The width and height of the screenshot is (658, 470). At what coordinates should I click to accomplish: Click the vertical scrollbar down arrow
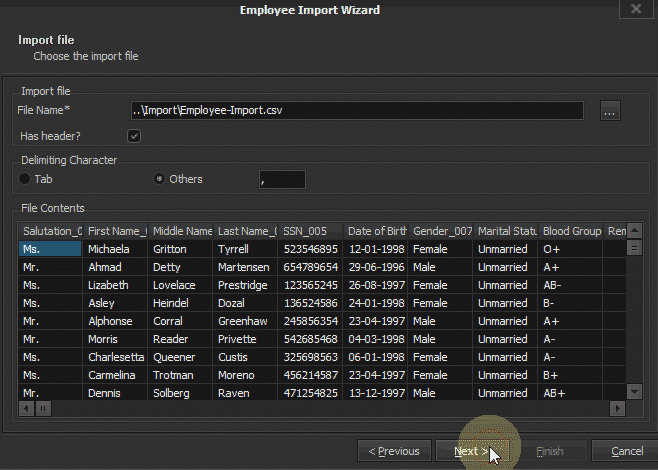click(x=634, y=391)
